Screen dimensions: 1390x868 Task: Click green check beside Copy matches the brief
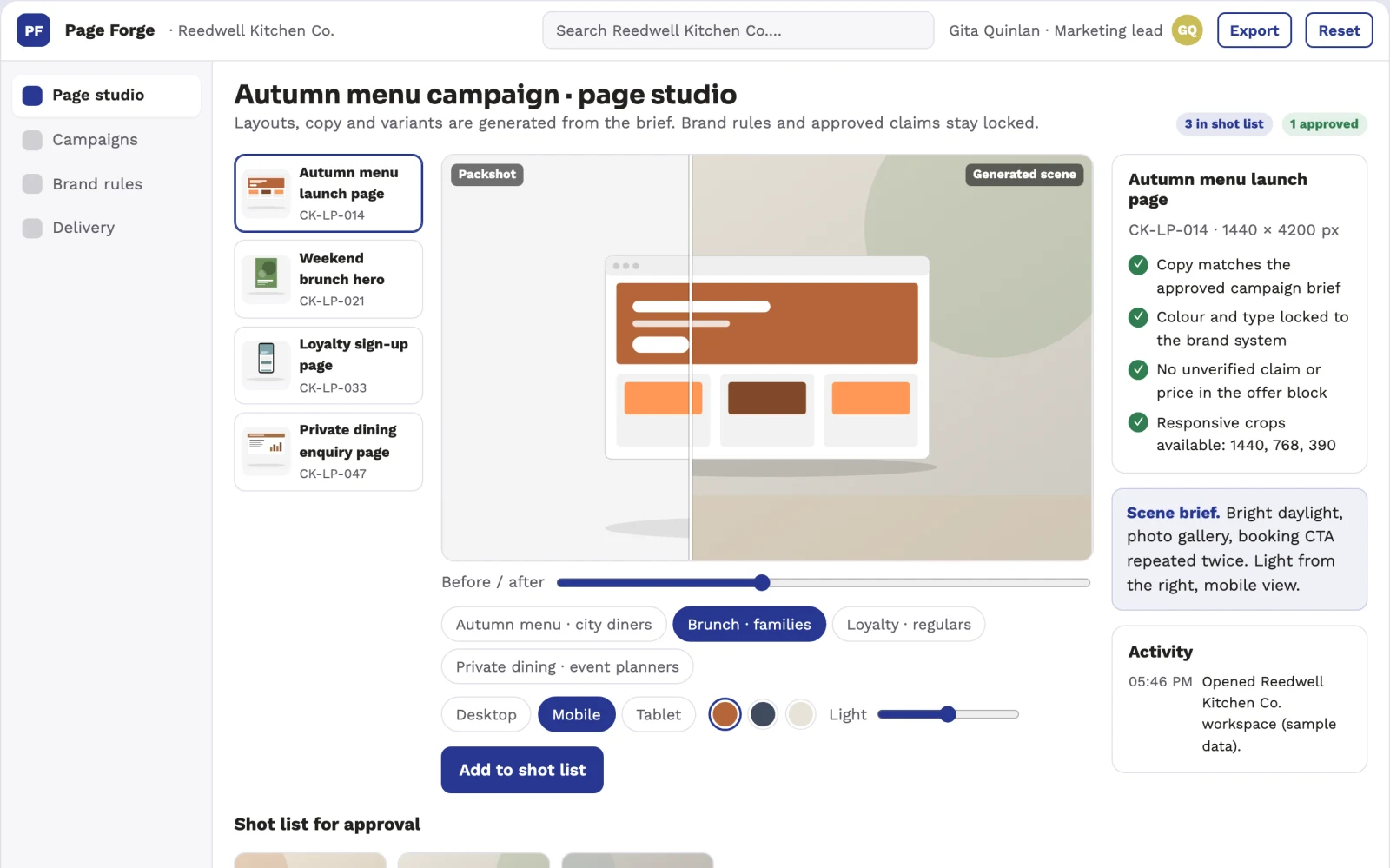1138,265
